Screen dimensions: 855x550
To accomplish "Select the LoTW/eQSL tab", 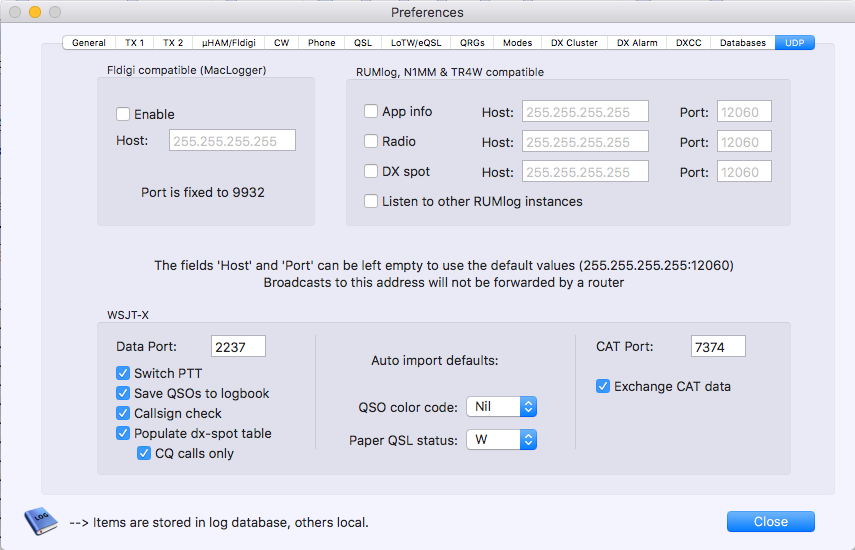I will 416,43.
